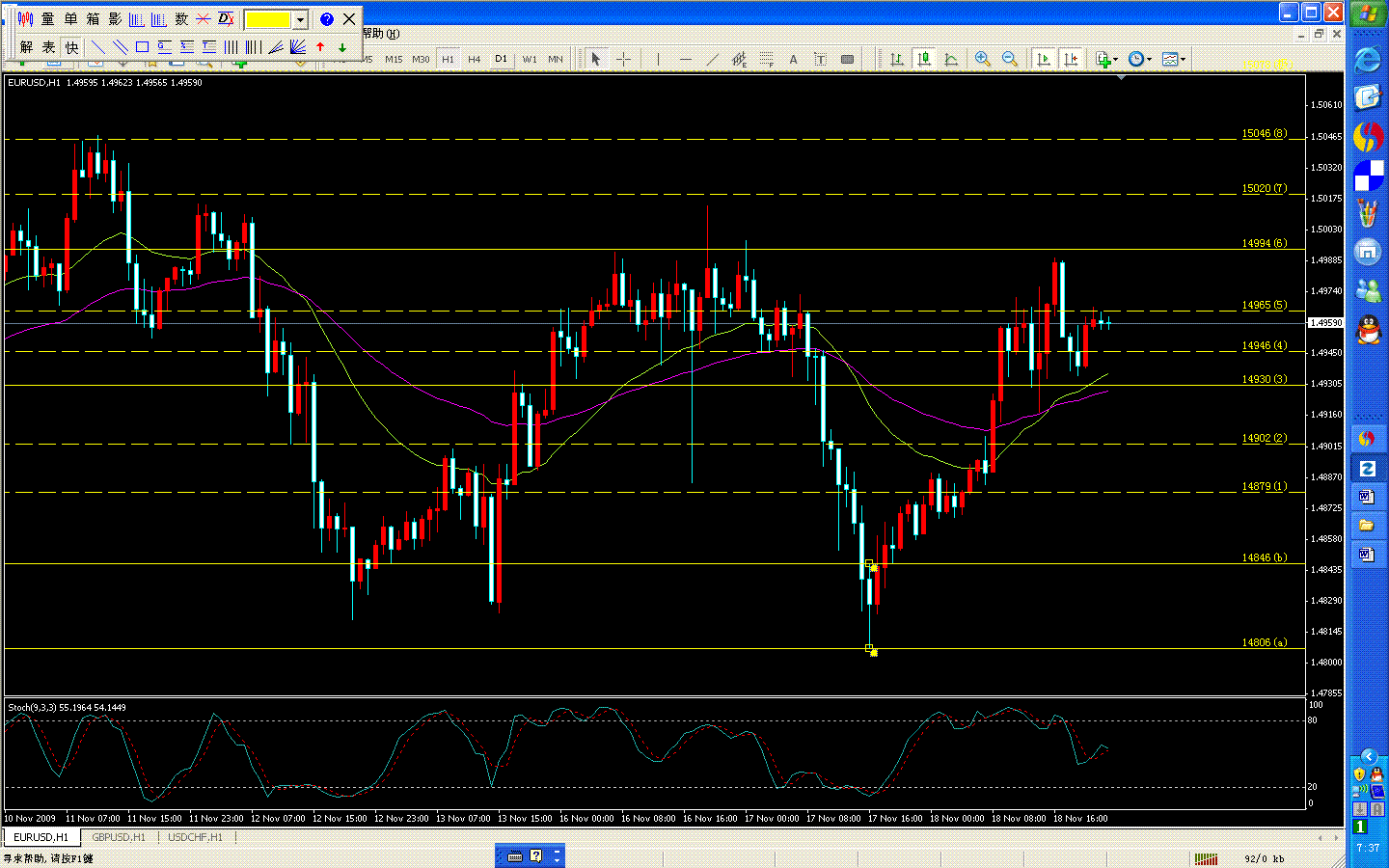Select the 箱 tool in floating toolbar
The height and width of the screenshot is (868, 1389).
tap(93, 19)
